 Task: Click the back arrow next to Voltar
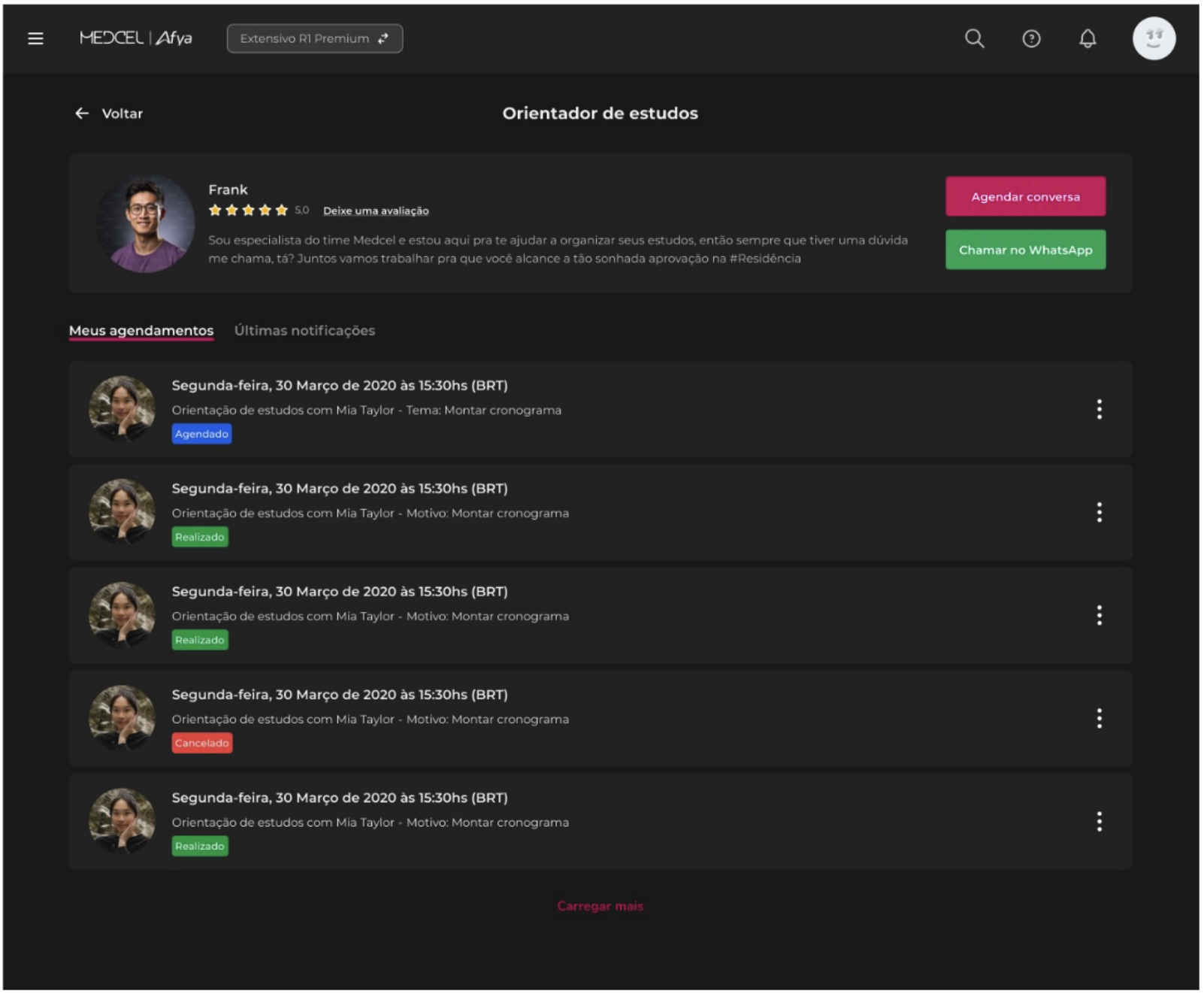click(x=81, y=113)
